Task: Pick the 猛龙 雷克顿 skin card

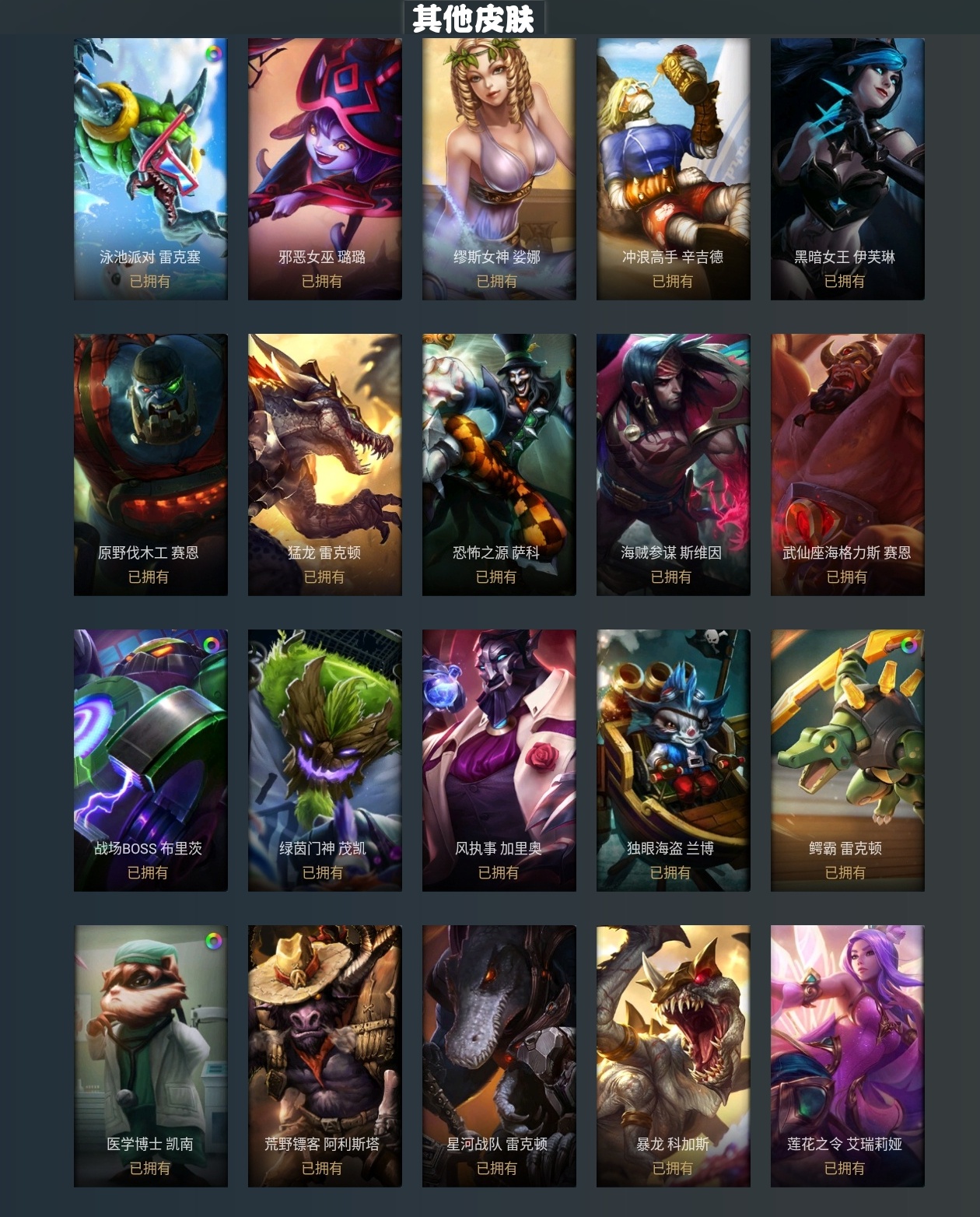Action: [325, 465]
